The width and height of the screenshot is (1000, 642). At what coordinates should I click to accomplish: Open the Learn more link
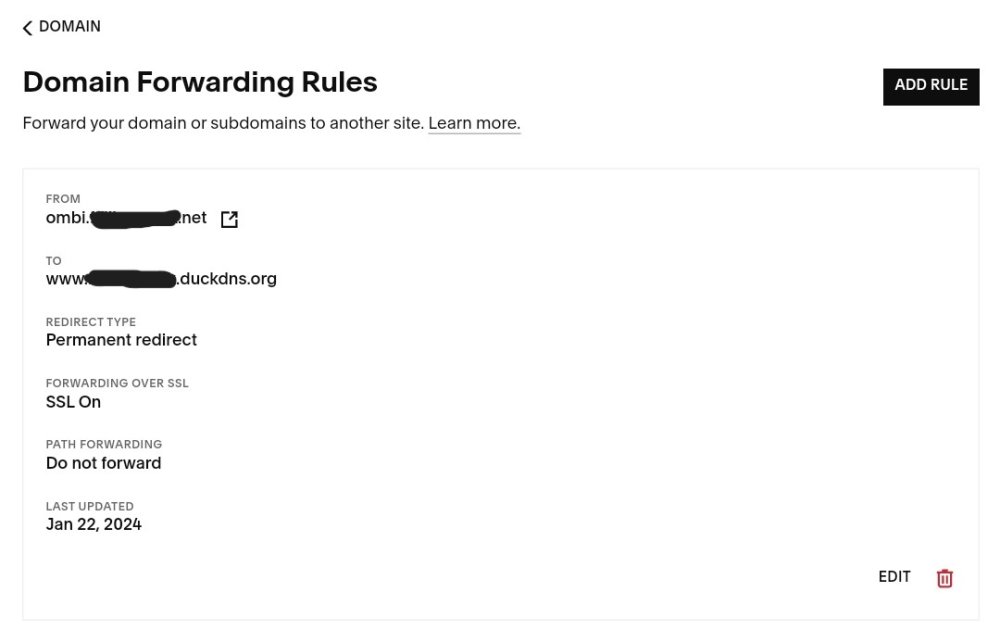(474, 123)
